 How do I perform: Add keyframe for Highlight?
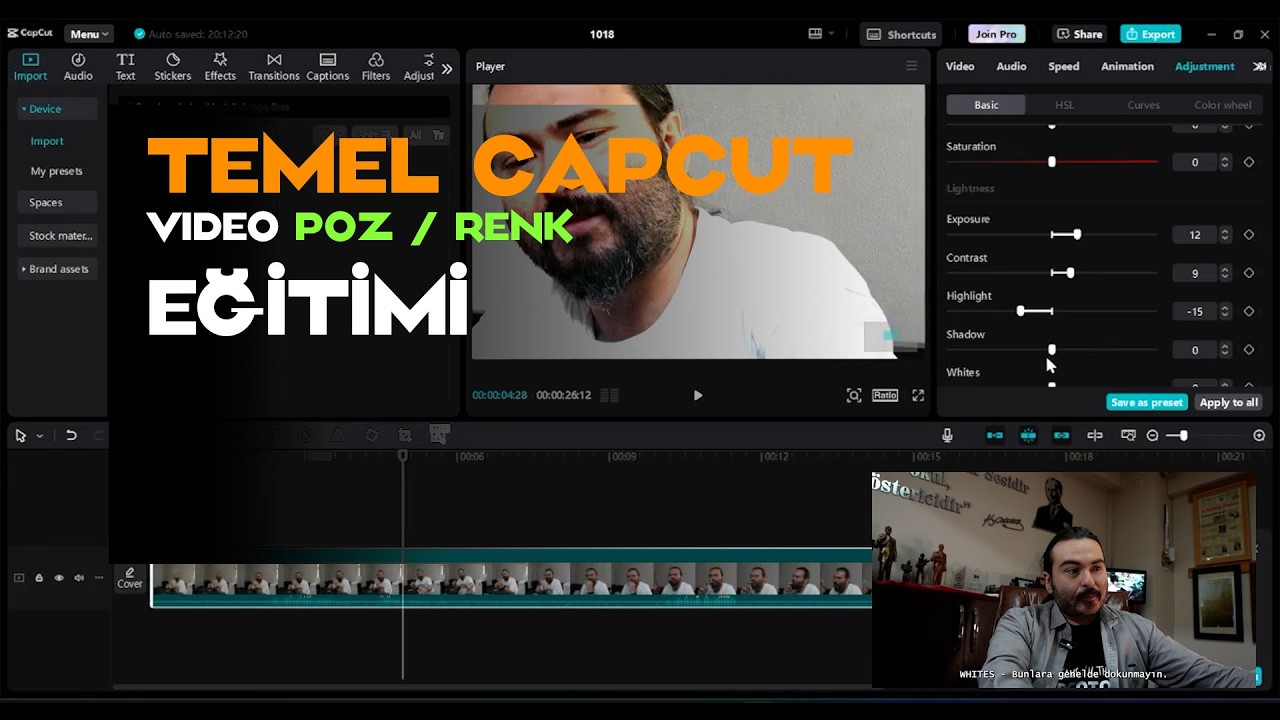pyautogui.click(x=1249, y=311)
